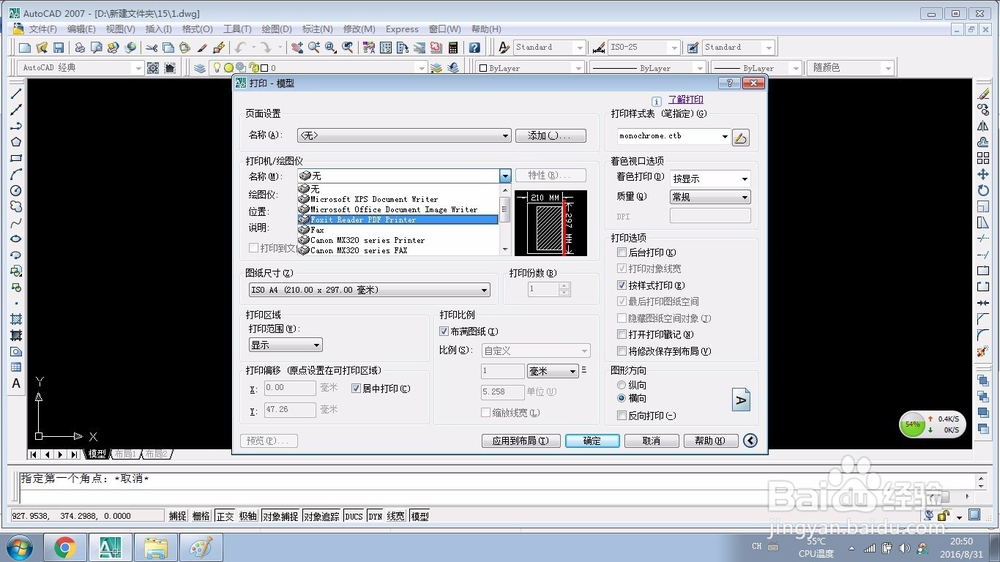Open the 了解打印 link
The height and width of the screenshot is (562, 1000).
click(x=686, y=100)
